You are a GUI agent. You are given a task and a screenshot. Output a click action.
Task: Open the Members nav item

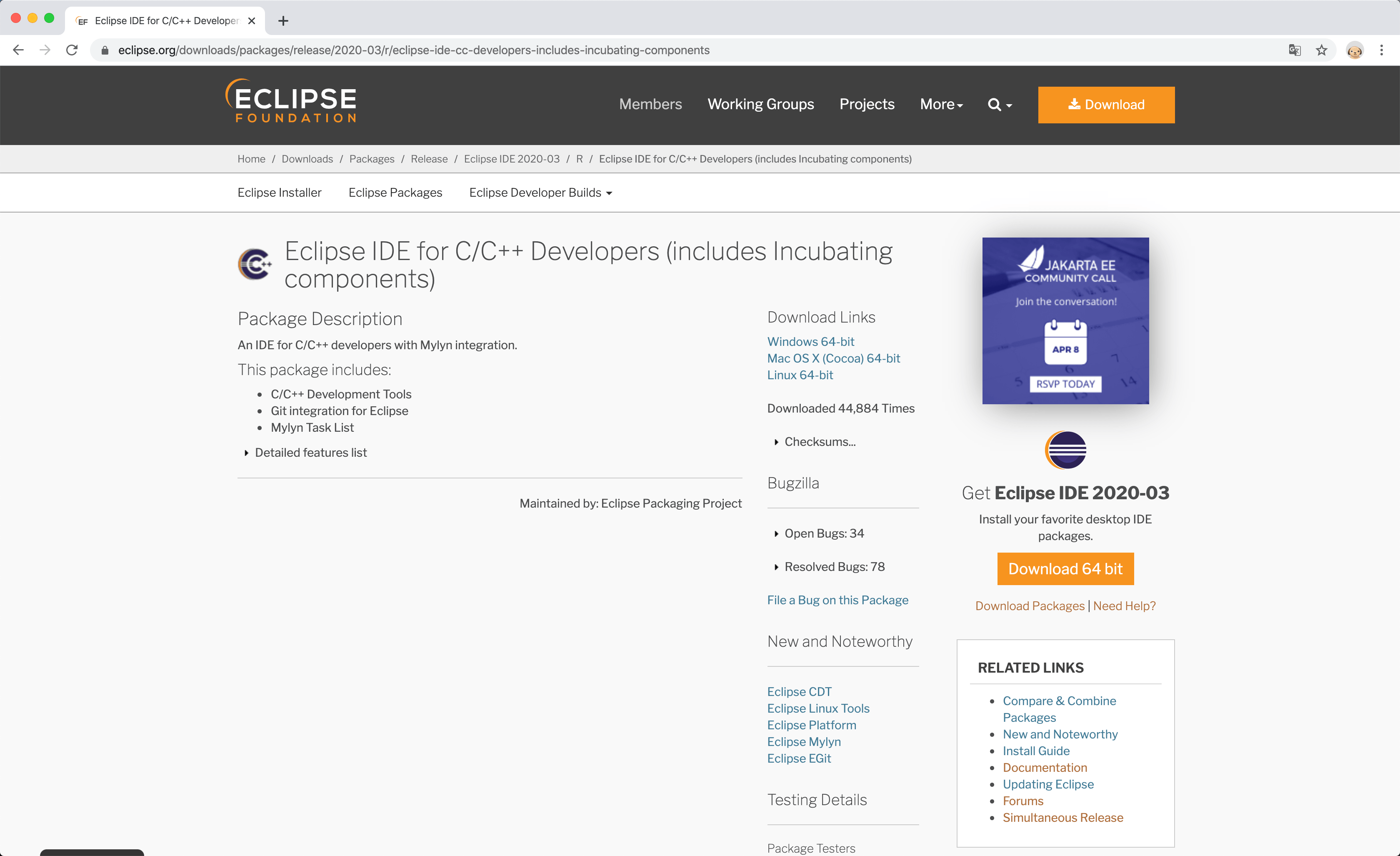coord(650,104)
